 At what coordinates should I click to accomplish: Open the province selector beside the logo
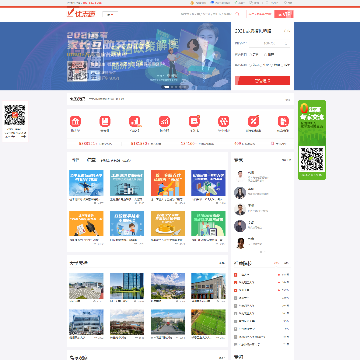tap(110, 15)
